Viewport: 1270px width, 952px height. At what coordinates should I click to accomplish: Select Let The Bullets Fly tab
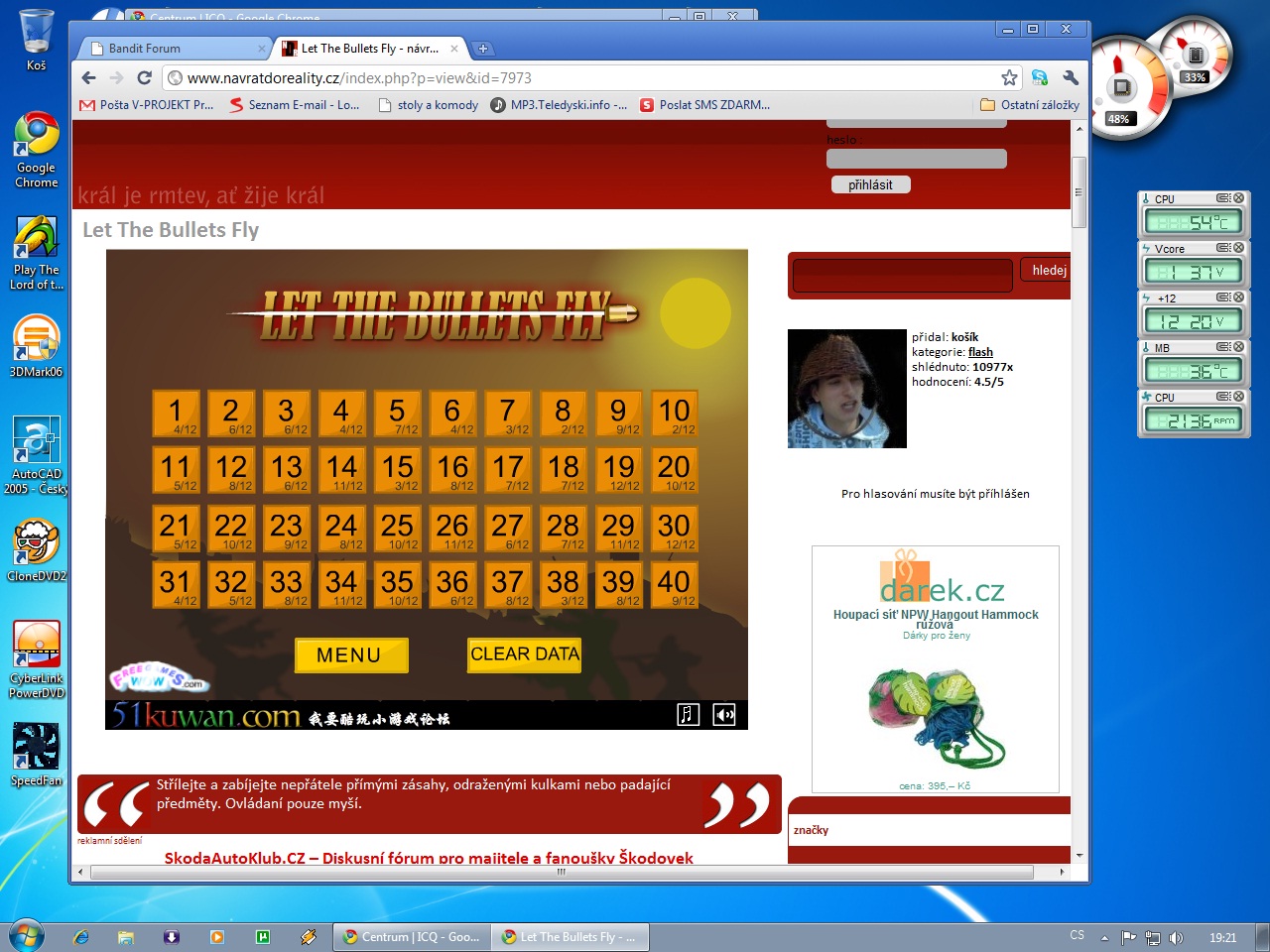tap(369, 49)
